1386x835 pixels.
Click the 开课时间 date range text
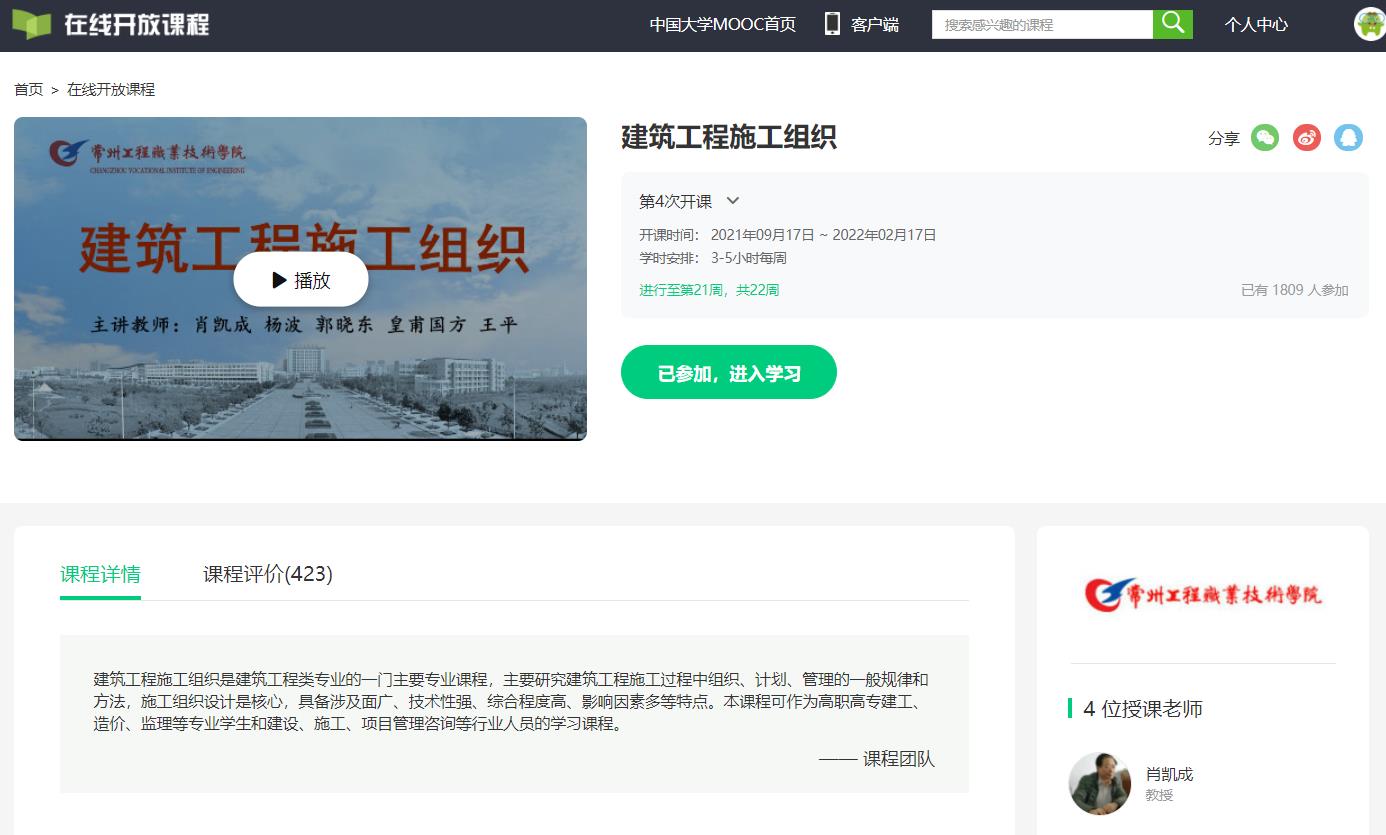[x=788, y=235]
